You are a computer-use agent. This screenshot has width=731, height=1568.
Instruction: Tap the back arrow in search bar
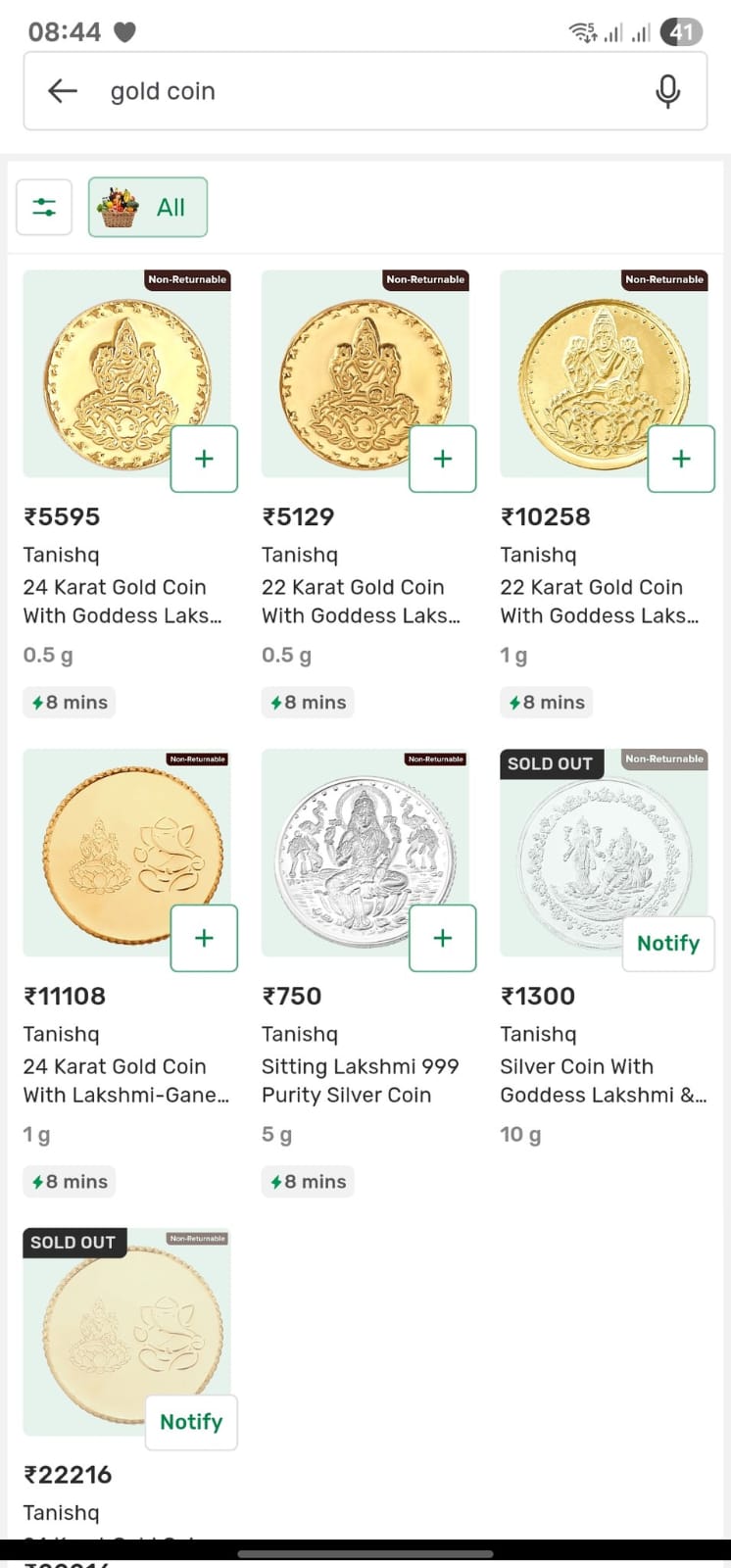[63, 91]
